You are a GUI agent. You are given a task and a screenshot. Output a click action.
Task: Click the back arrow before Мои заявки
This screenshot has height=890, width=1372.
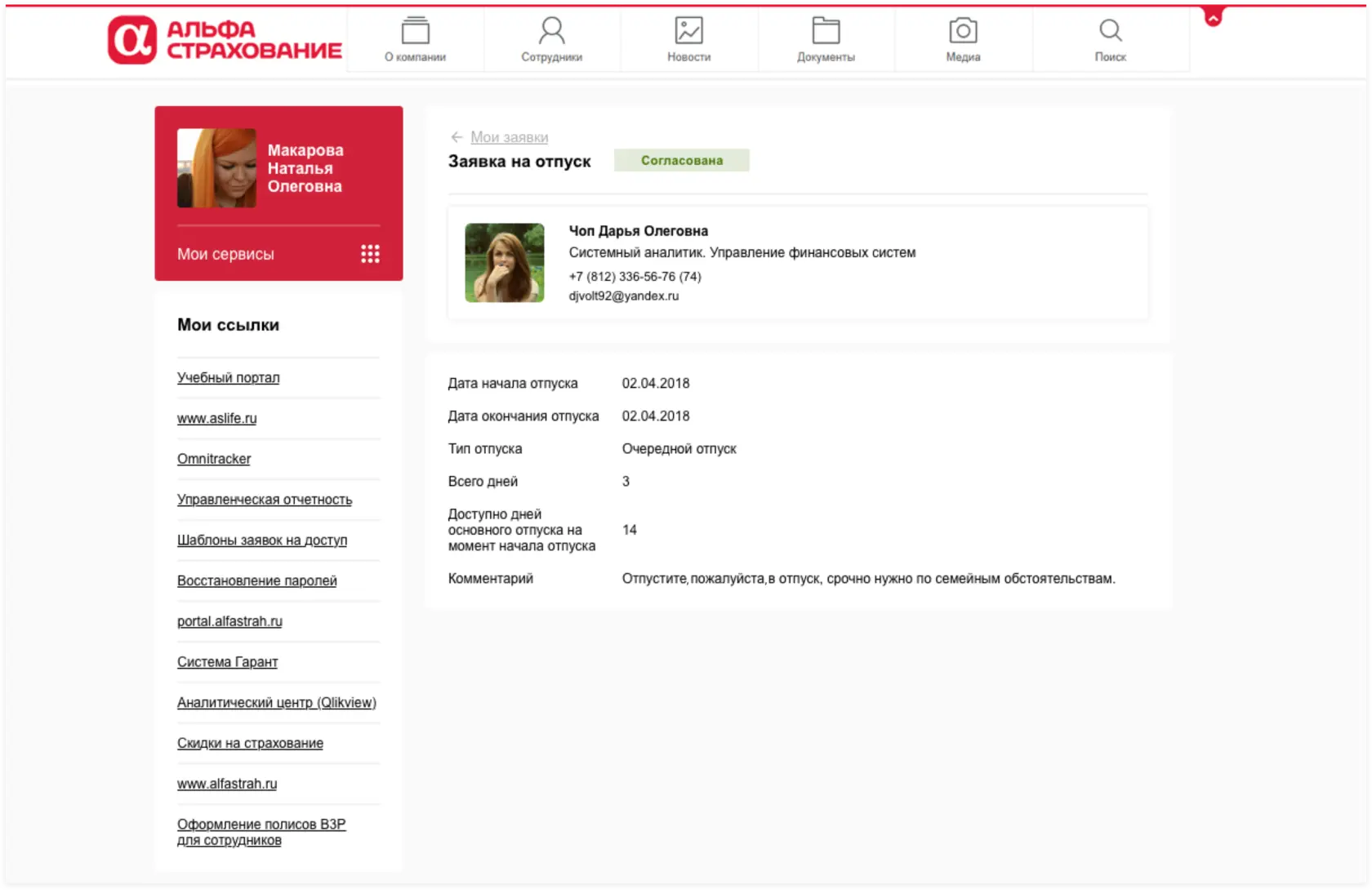point(457,137)
